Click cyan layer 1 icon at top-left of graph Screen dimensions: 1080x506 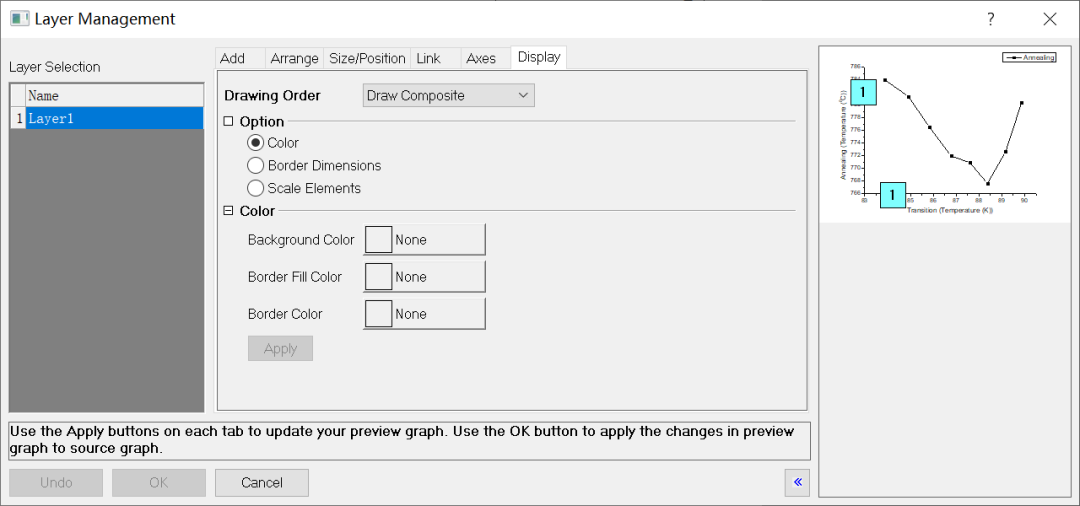(x=865, y=93)
